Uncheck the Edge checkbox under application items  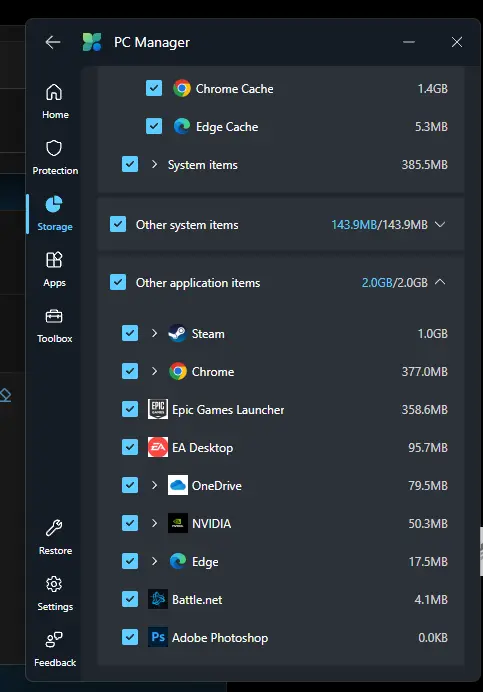click(130, 561)
